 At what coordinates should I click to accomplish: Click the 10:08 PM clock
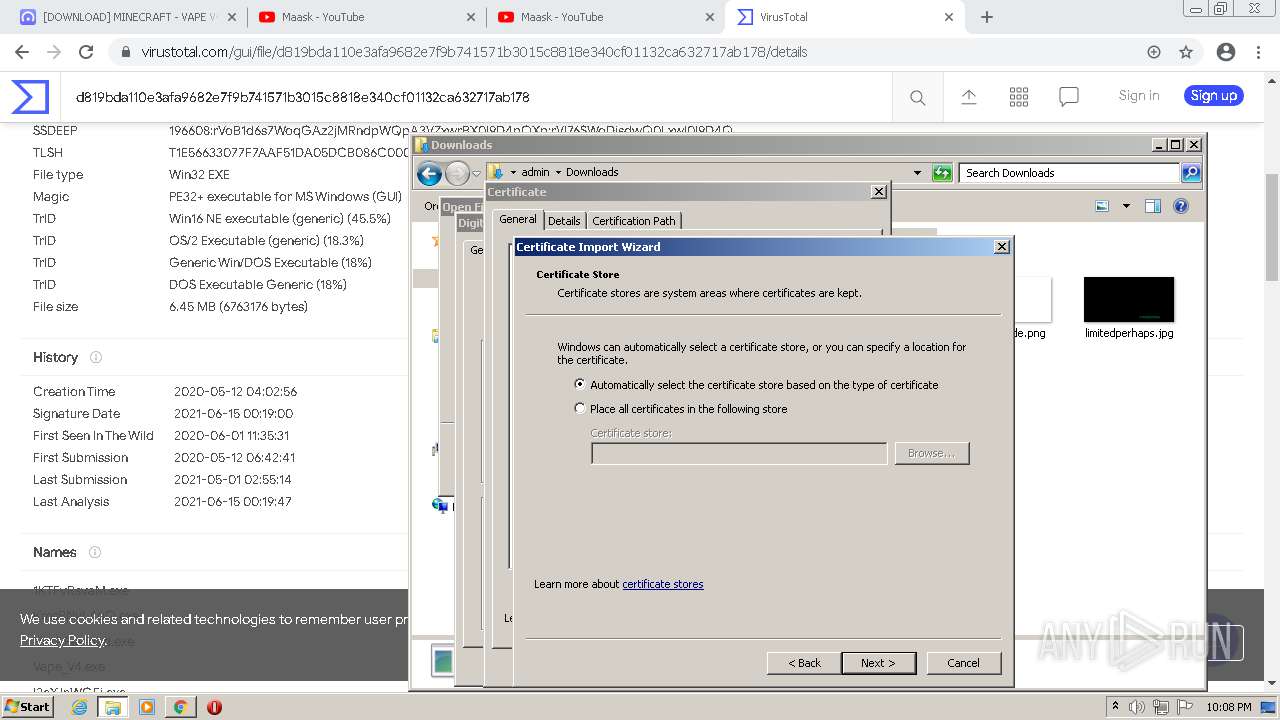pyautogui.click(x=1229, y=707)
